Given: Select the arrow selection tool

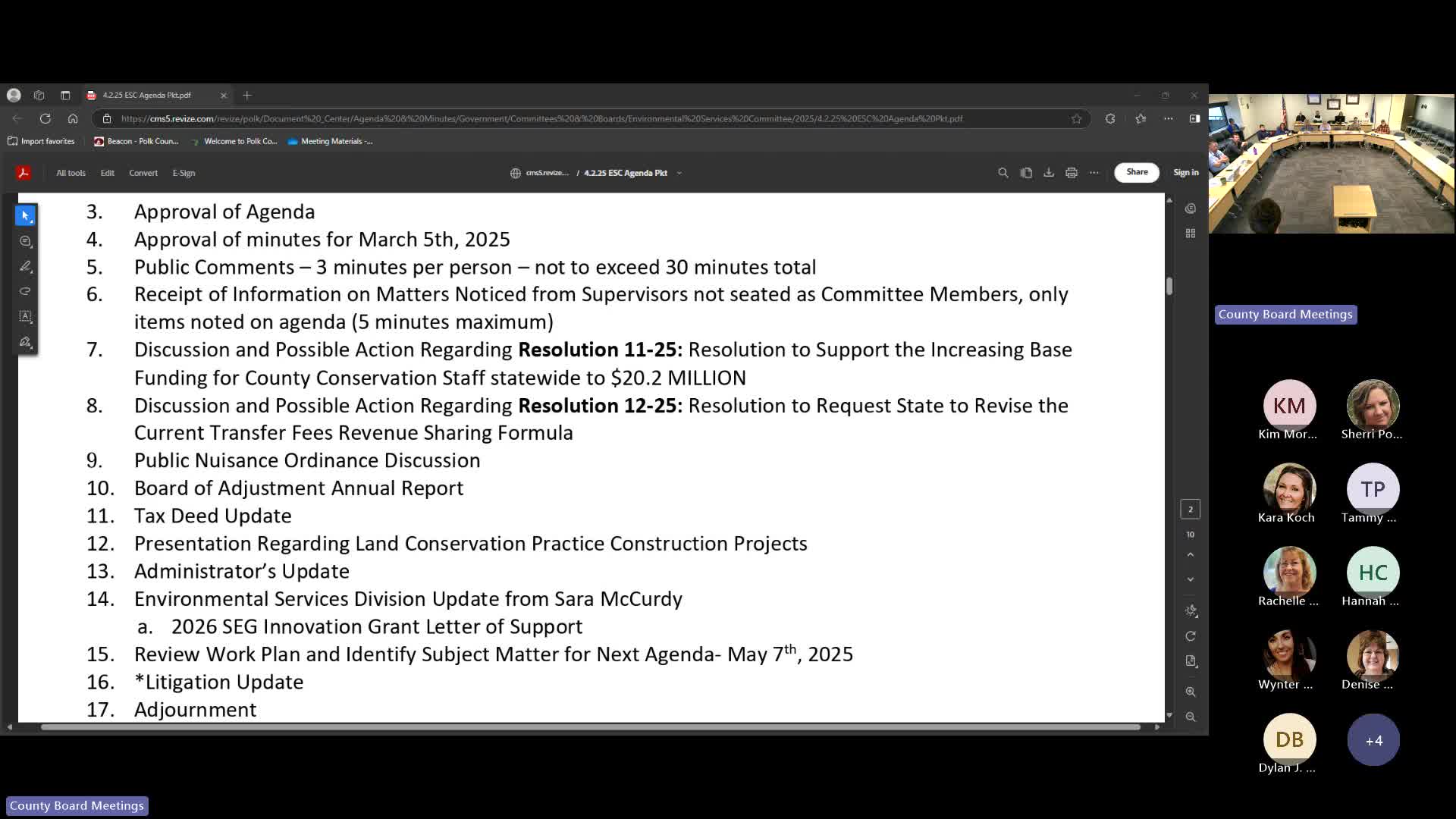Looking at the screenshot, I should 25,216.
